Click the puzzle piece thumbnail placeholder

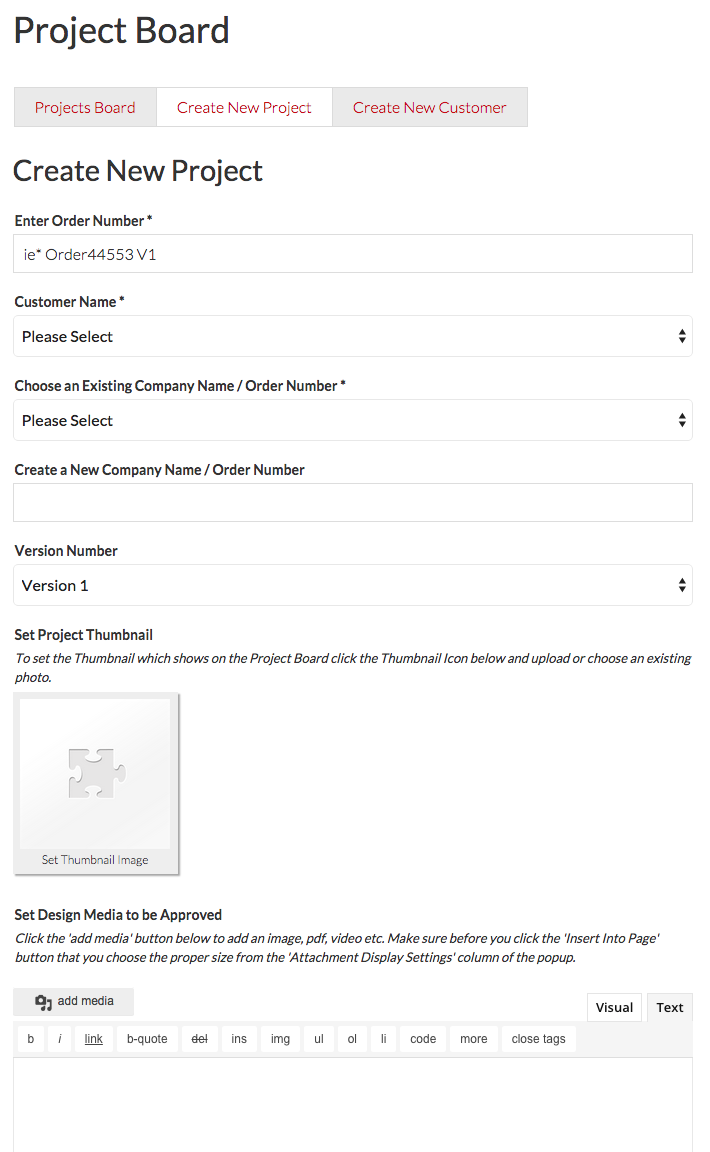96,774
